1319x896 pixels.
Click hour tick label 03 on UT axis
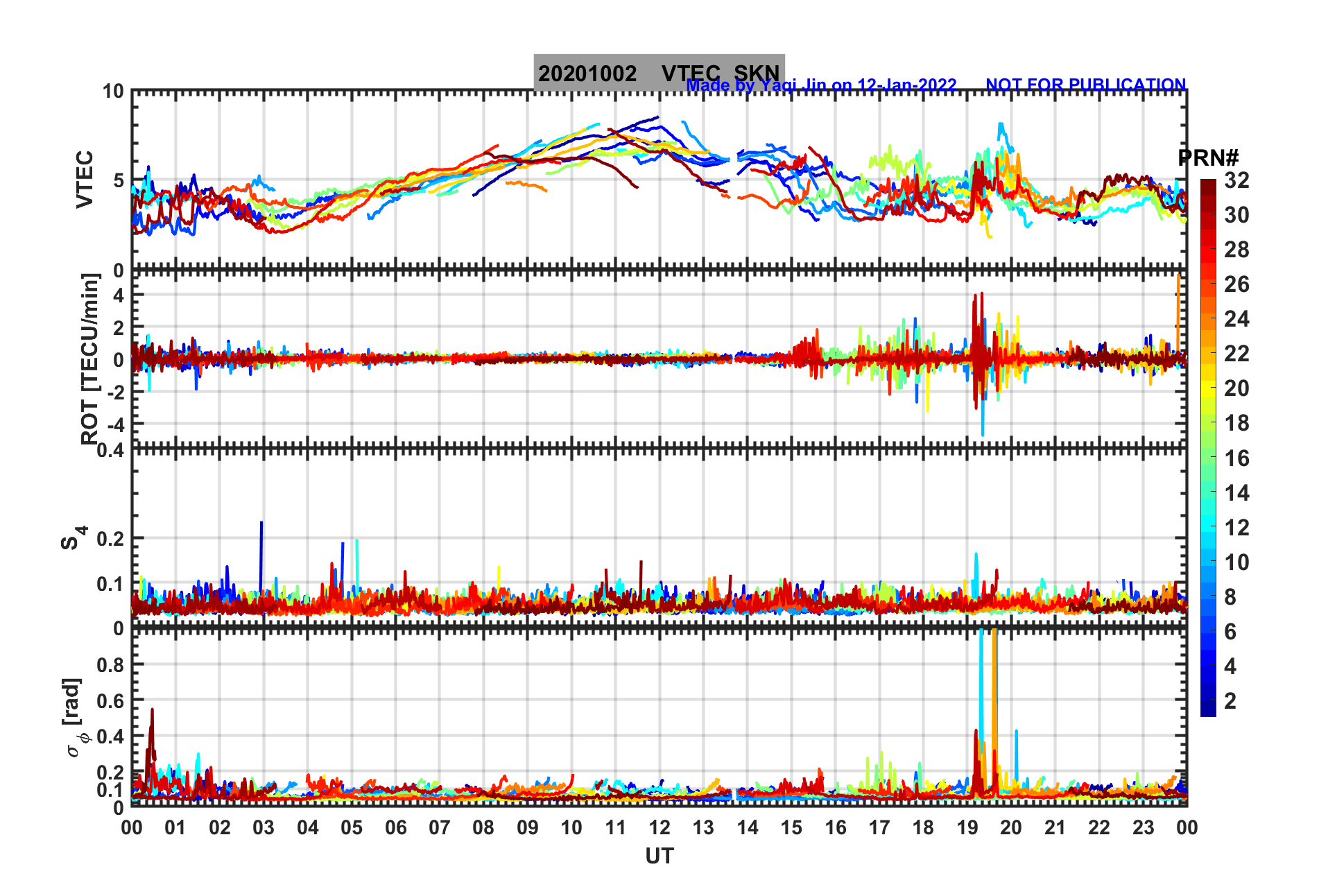(264, 827)
